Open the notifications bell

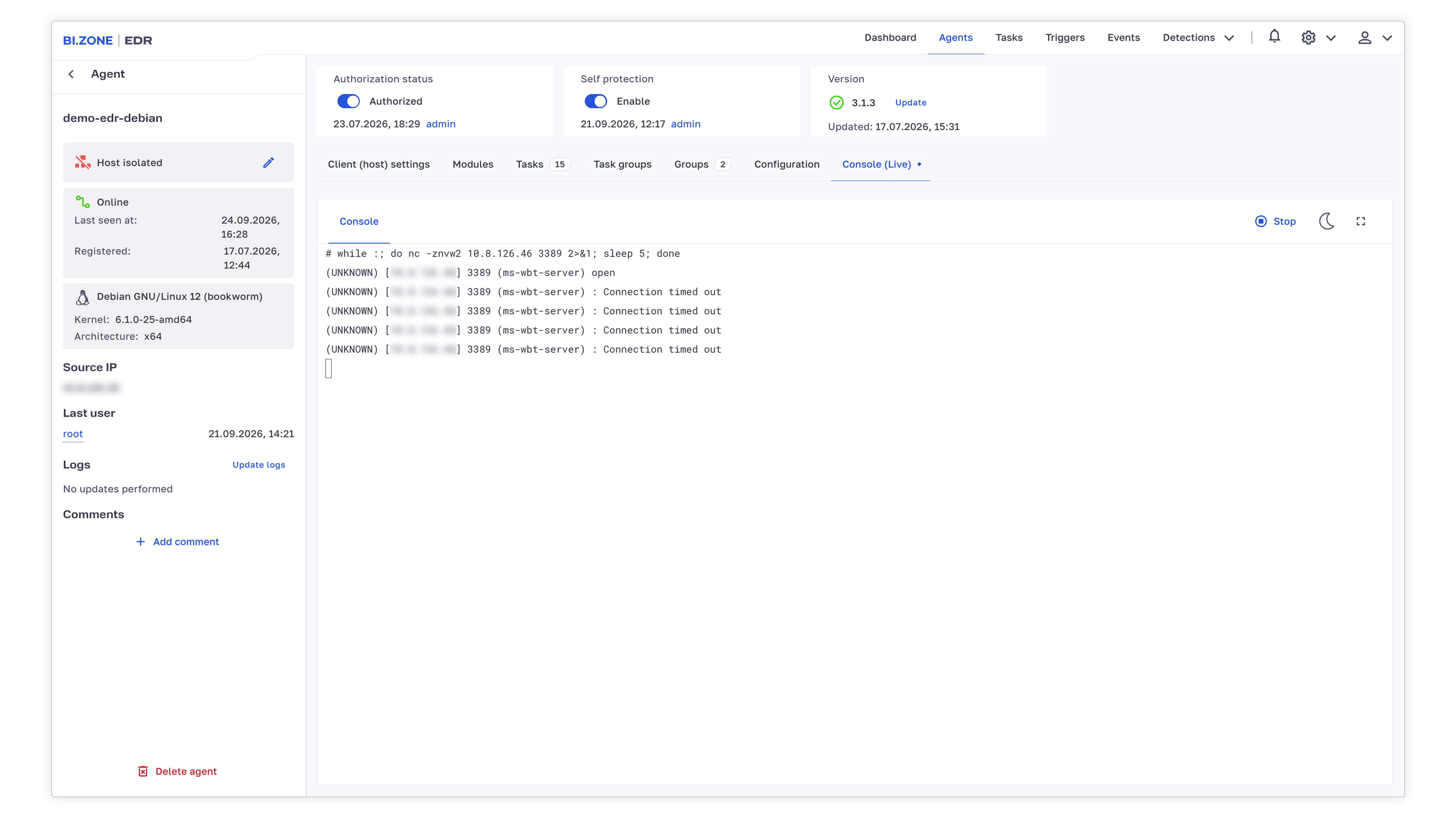pyautogui.click(x=1274, y=37)
